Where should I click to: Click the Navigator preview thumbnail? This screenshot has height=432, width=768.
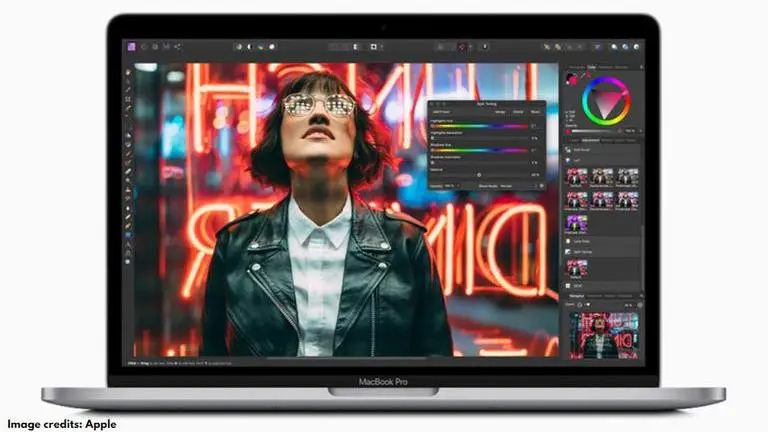[x=604, y=336]
